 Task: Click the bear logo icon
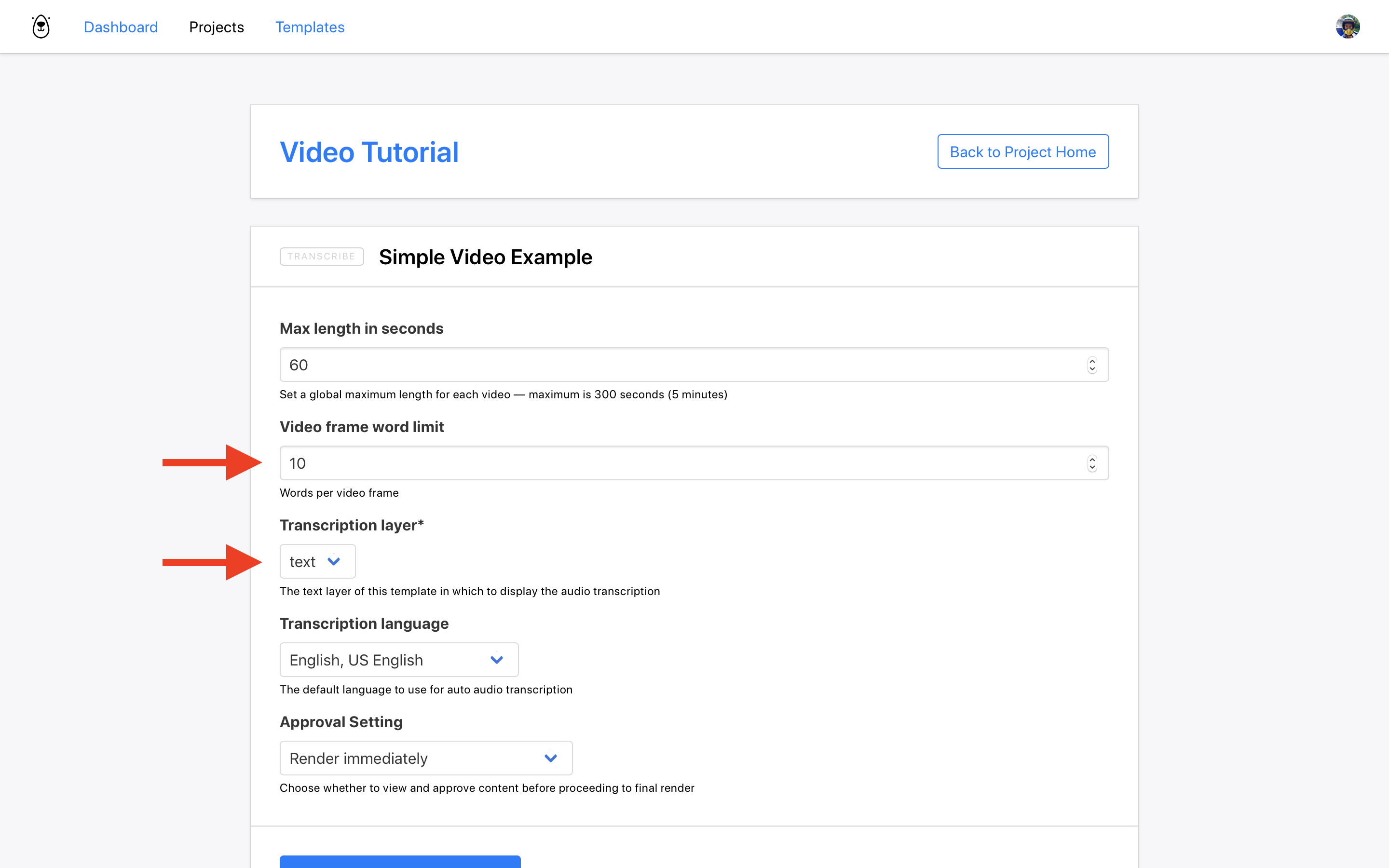click(41, 27)
